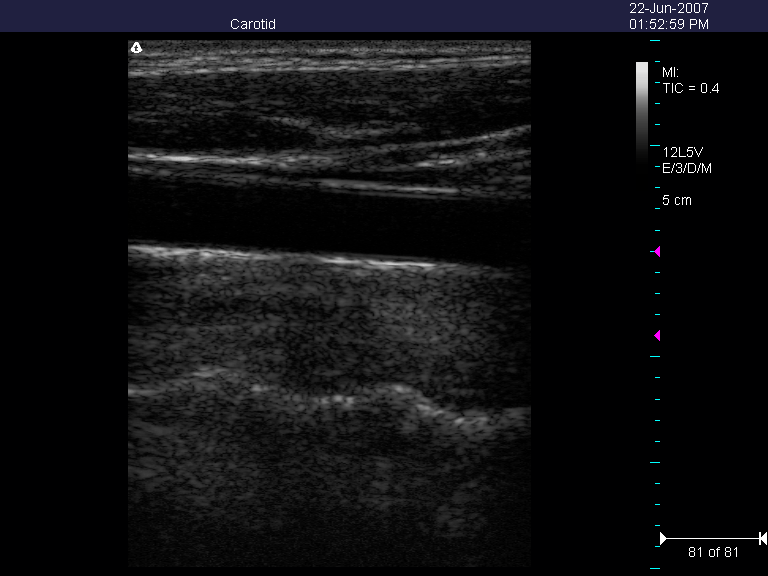The image size is (768, 576).
Task: Click the 5 cm depth indicator
Action: pyautogui.click(x=677, y=201)
